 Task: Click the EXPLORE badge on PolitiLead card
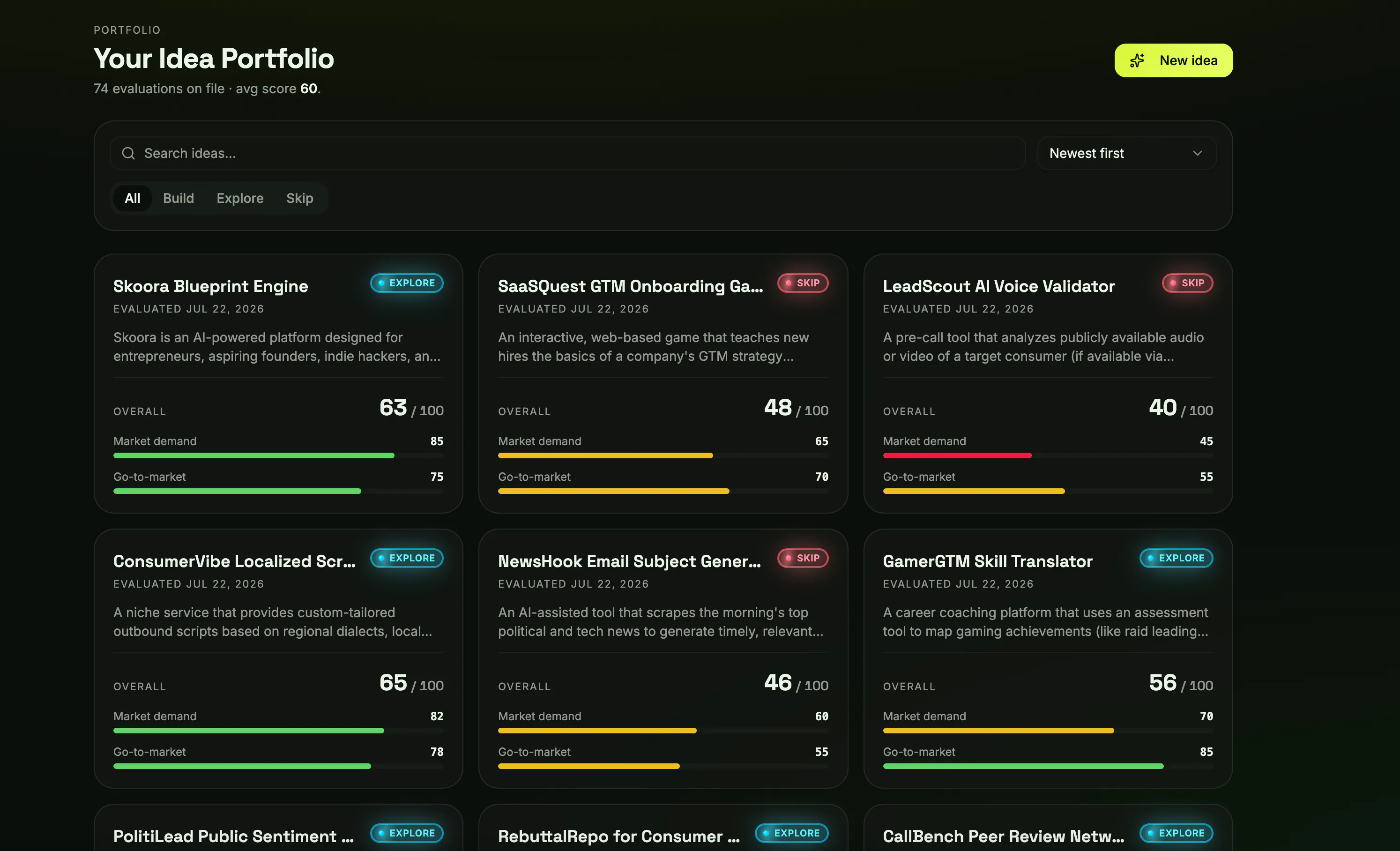(x=407, y=833)
